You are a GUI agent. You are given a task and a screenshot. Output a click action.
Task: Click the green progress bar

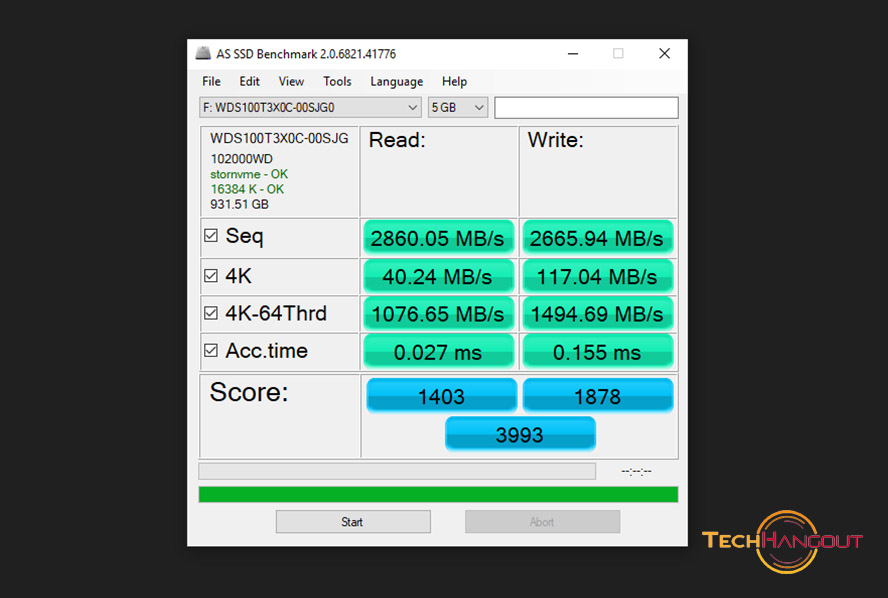tap(438, 494)
